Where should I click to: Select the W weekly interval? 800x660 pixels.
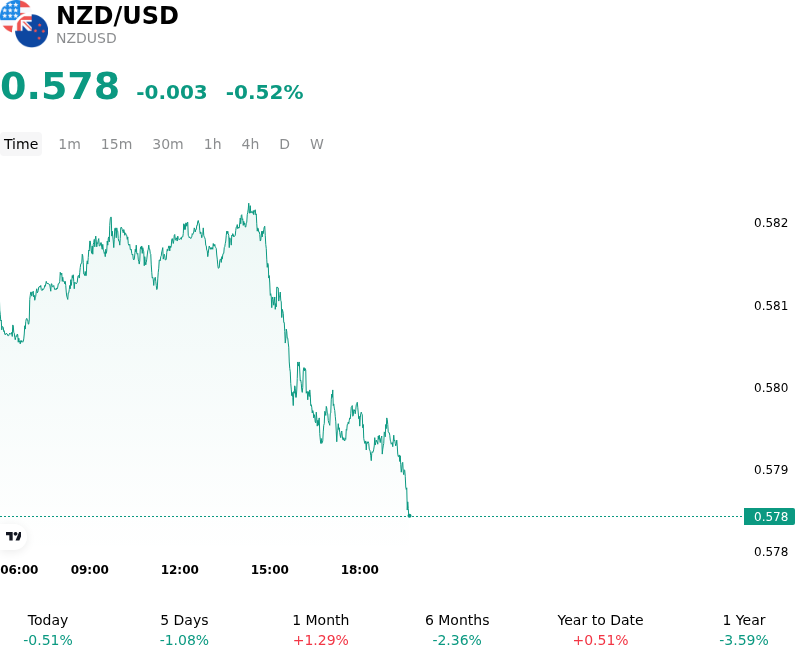316,144
